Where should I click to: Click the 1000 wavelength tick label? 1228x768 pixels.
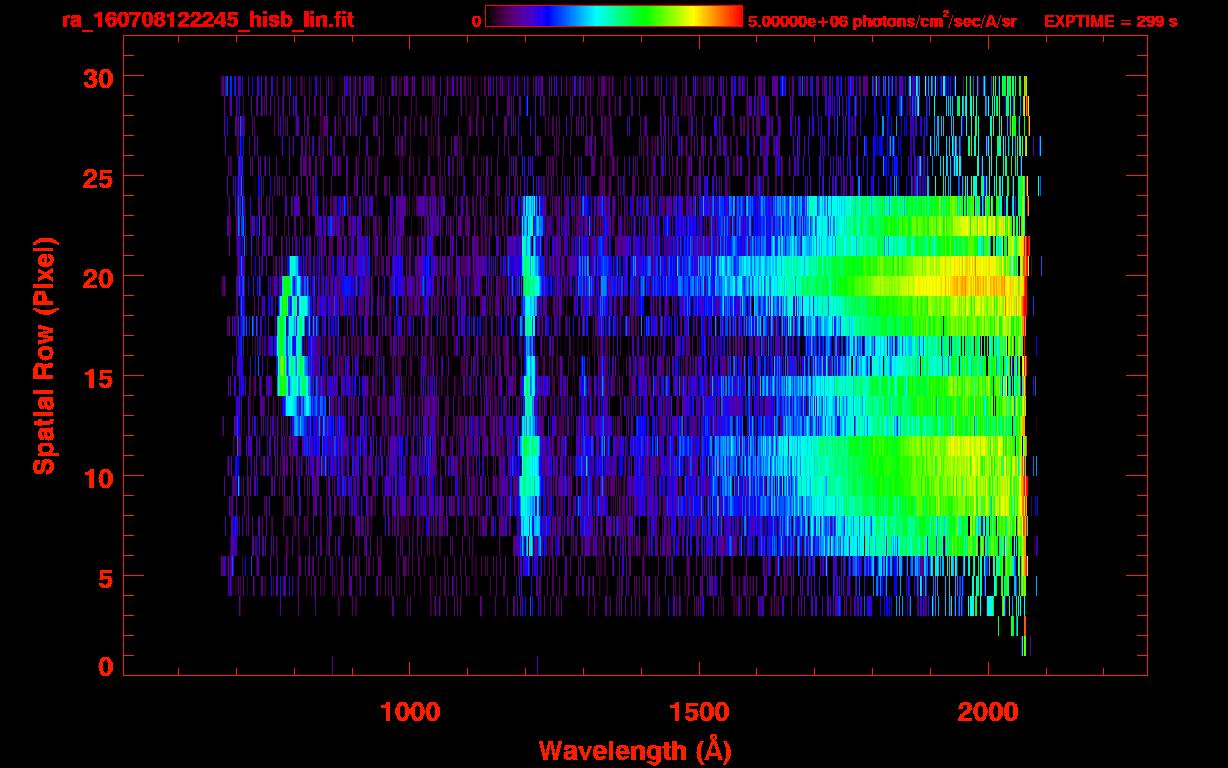tap(410, 712)
